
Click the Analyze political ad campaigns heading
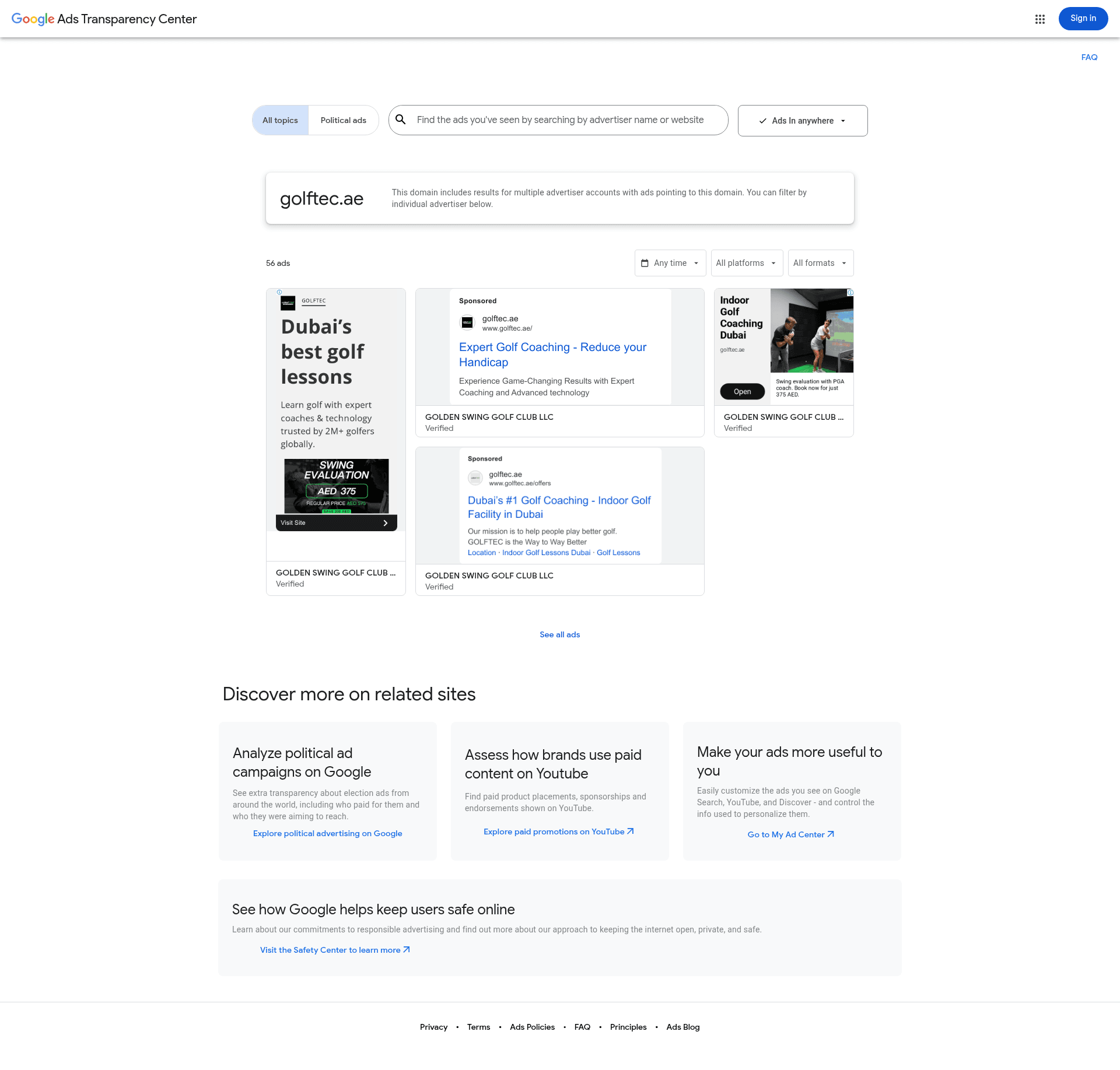coord(302,762)
